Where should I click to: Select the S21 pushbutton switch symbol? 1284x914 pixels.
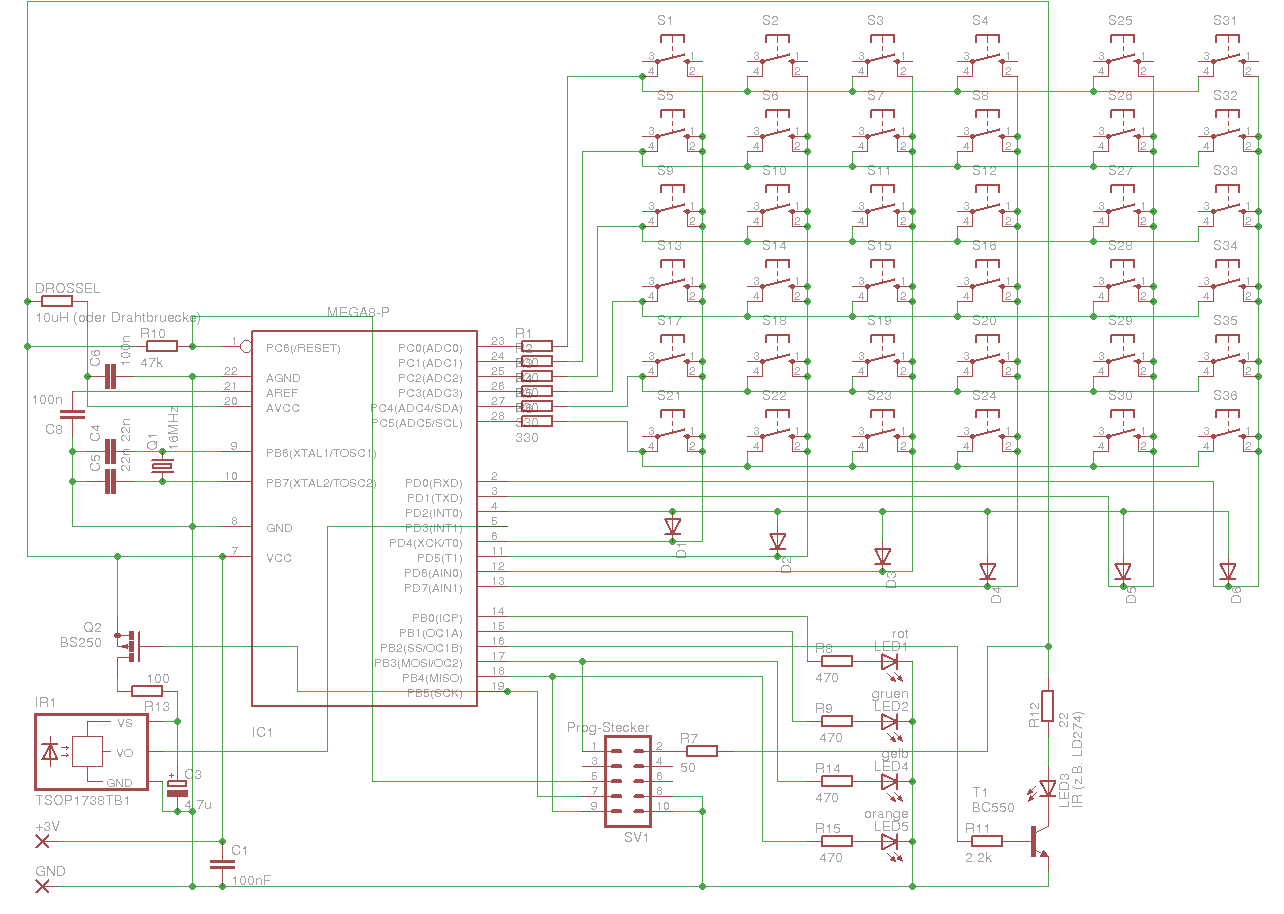[672, 430]
